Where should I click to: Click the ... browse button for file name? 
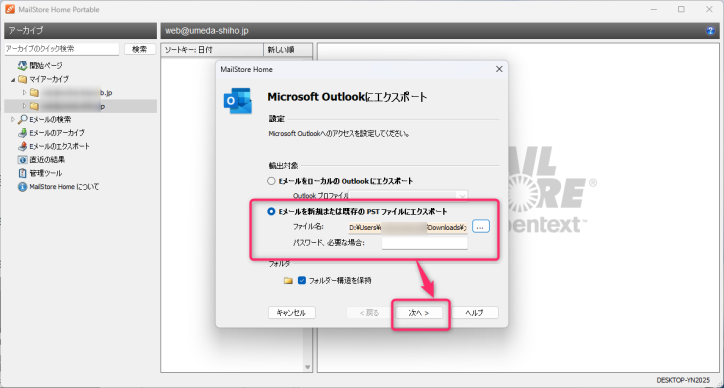click(481, 227)
